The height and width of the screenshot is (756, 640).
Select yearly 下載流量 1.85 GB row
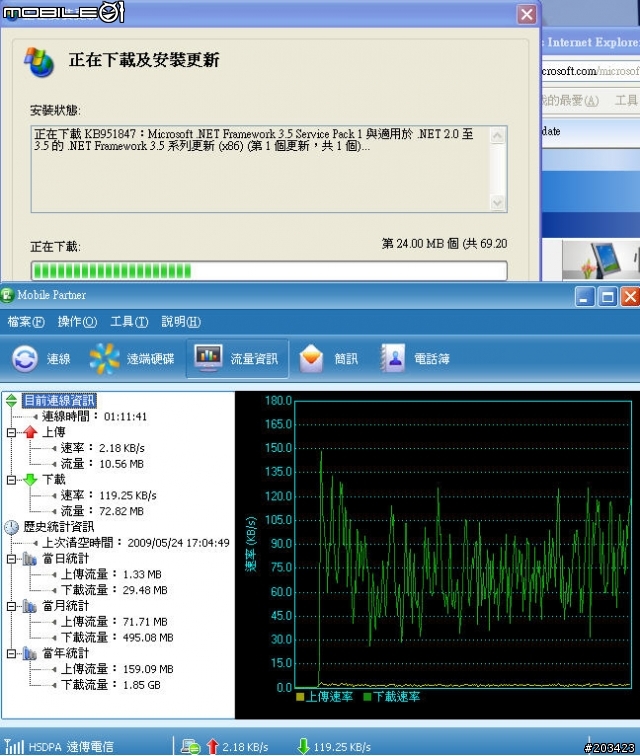(x=111, y=685)
